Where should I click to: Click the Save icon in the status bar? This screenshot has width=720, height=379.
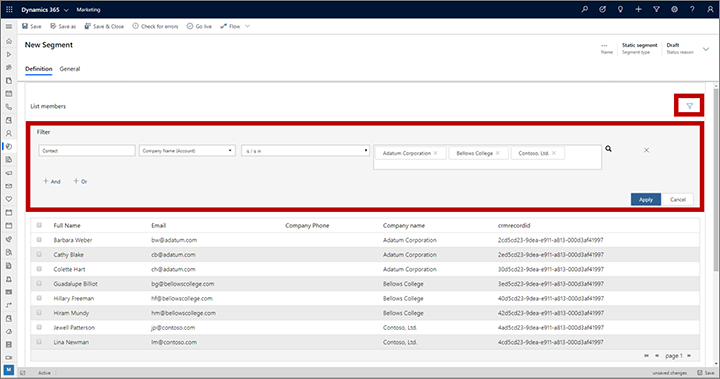(700, 373)
